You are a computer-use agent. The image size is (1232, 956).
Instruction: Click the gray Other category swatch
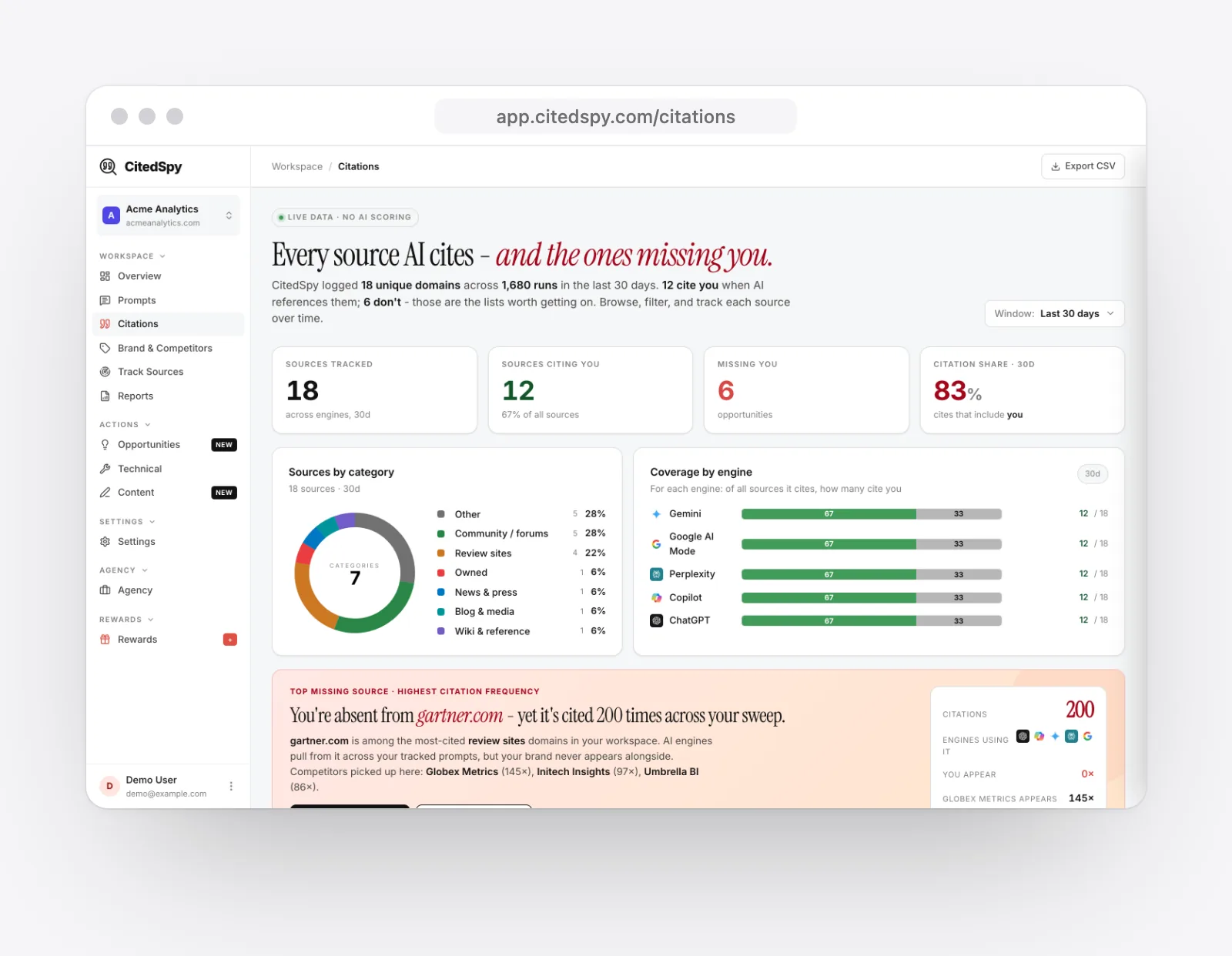pyautogui.click(x=441, y=514)
